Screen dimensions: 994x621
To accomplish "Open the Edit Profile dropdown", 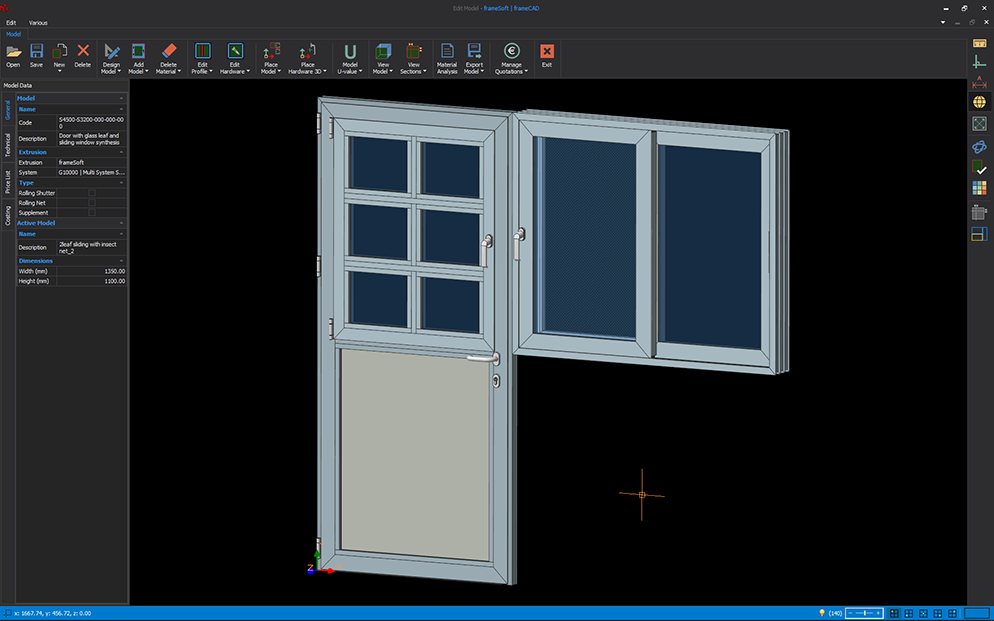I will tap(203, 59).
